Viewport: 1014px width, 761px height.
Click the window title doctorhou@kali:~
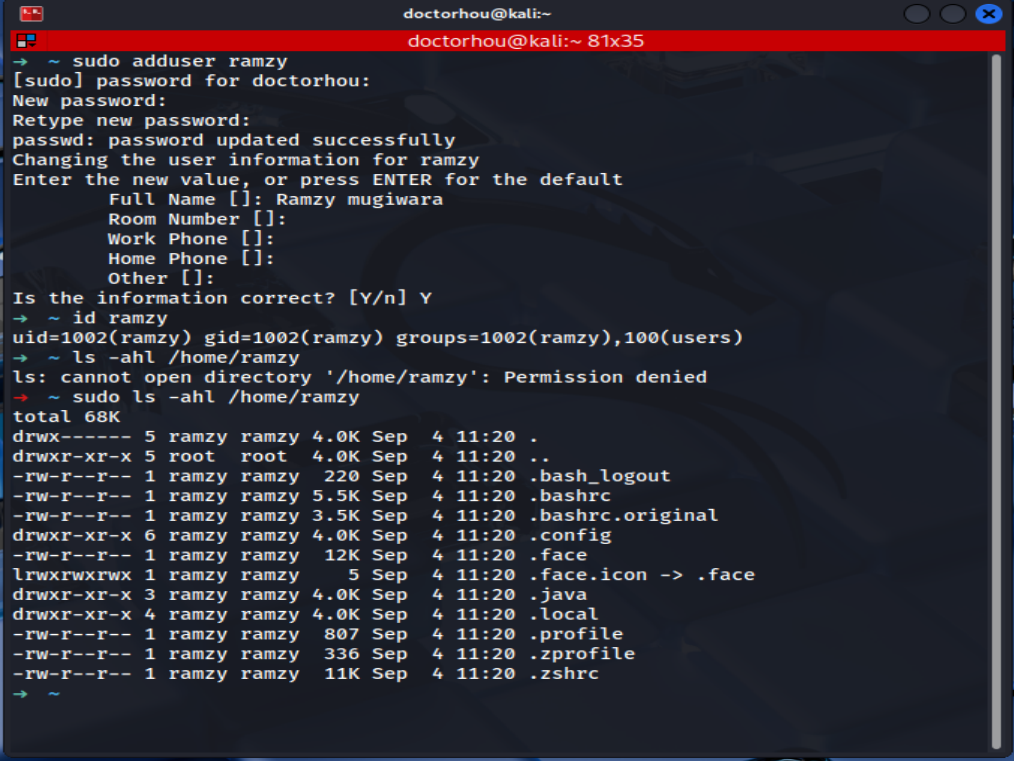tap(477, 14)
